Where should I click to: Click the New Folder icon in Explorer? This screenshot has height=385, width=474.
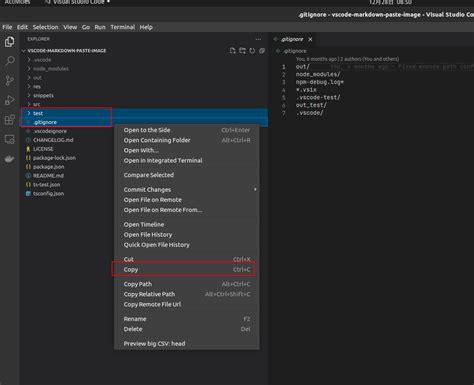point(242,51)
